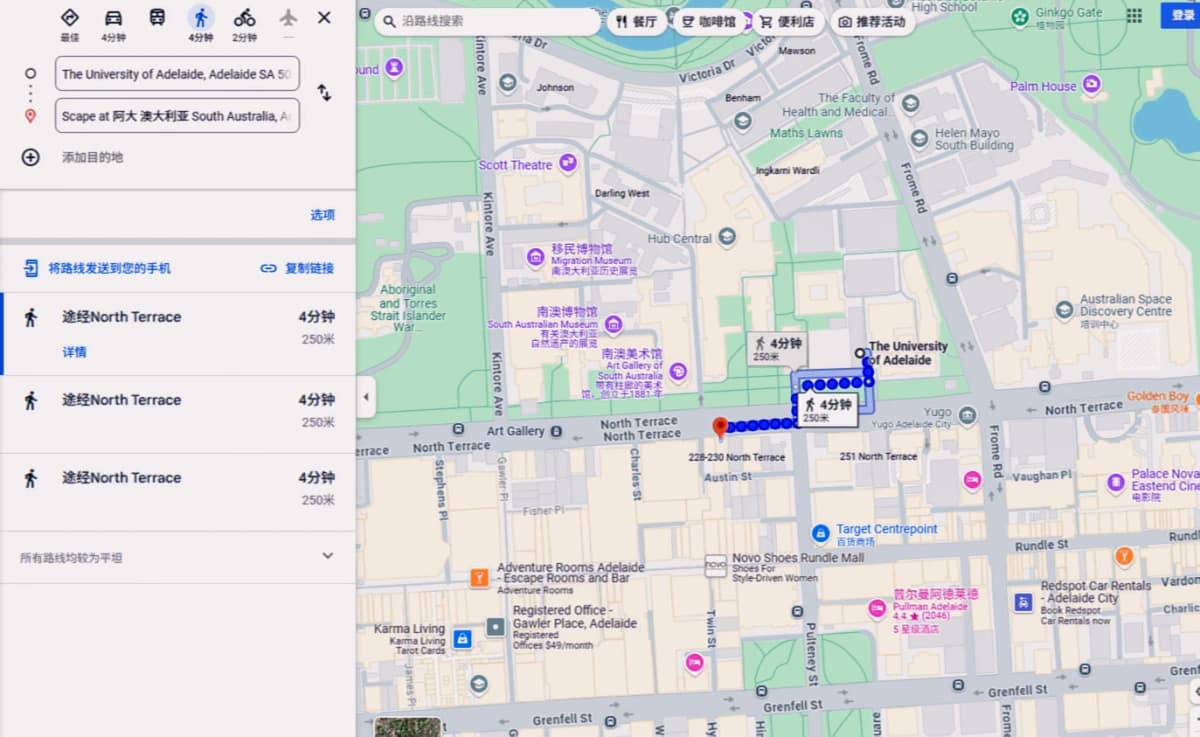Click Yugo Adelaide City marker icon
The width and height of the screenshot is (1200, 737).
[x=967, y=415]
